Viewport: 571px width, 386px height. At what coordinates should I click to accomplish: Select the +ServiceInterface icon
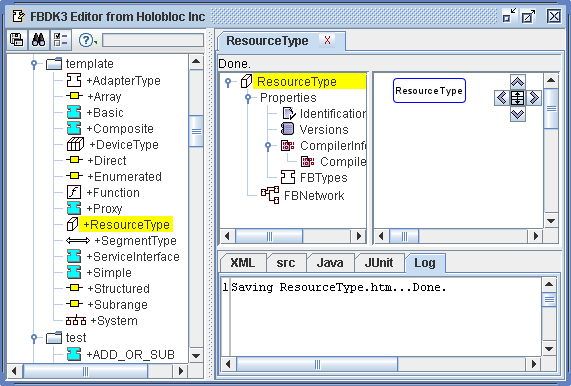point(74,256)
